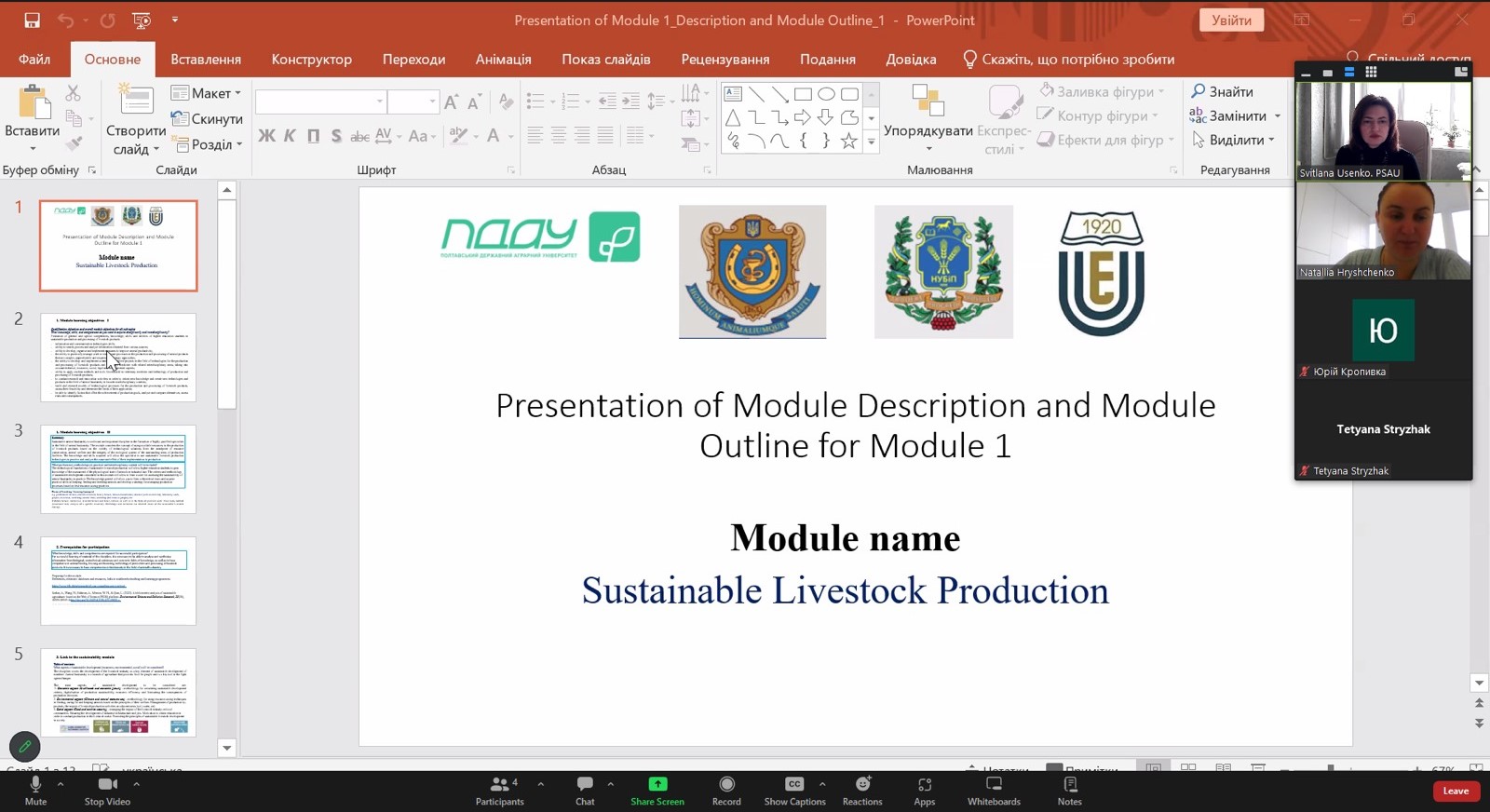This screenshot has width=1490, height=812.
Task: Click Stop Video in Zoom toolbar
Action: (x=107, y=791)
